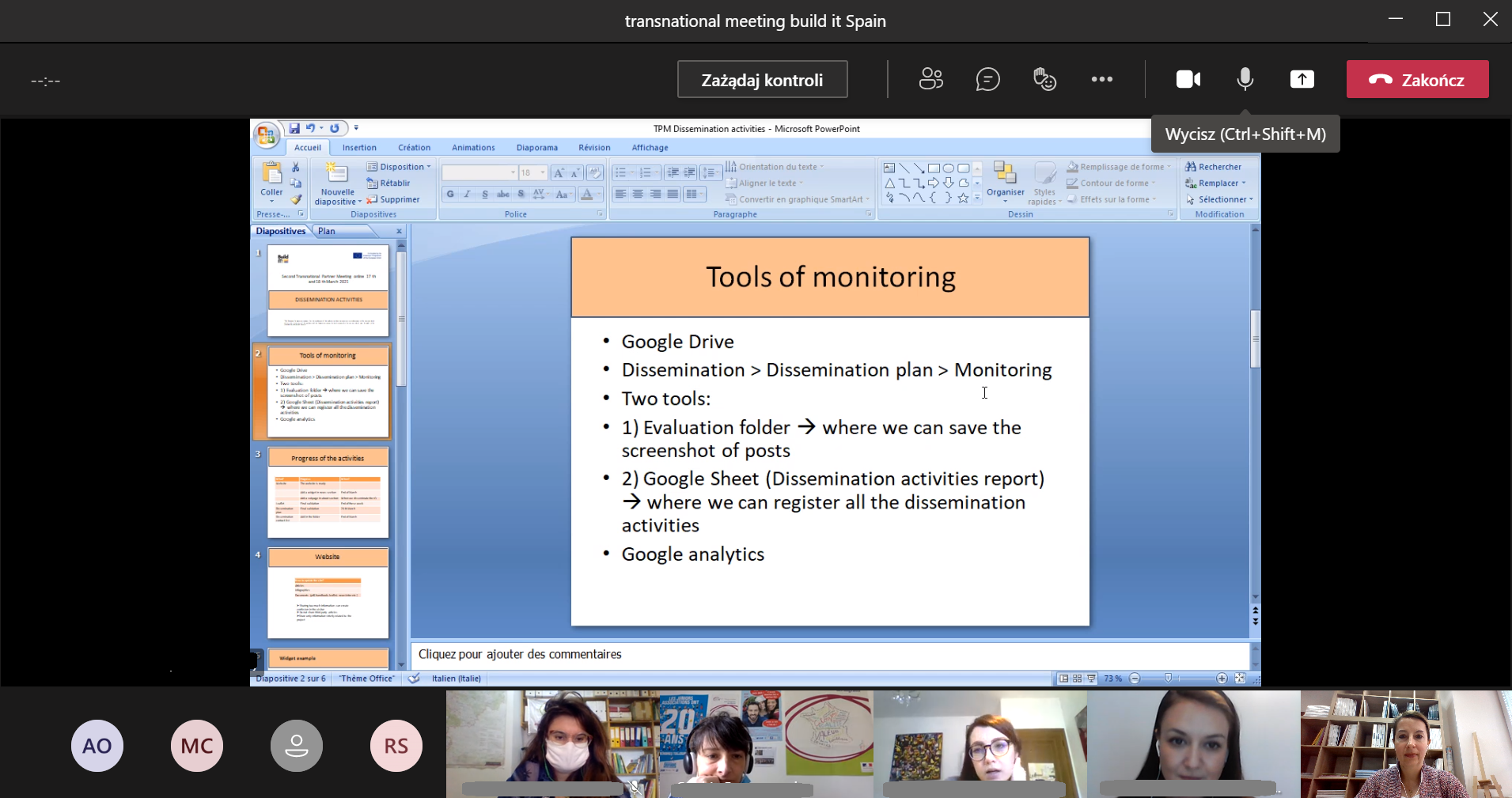Click the Rétablir button
1512x798 pixels.
click(x=388, y=183)
